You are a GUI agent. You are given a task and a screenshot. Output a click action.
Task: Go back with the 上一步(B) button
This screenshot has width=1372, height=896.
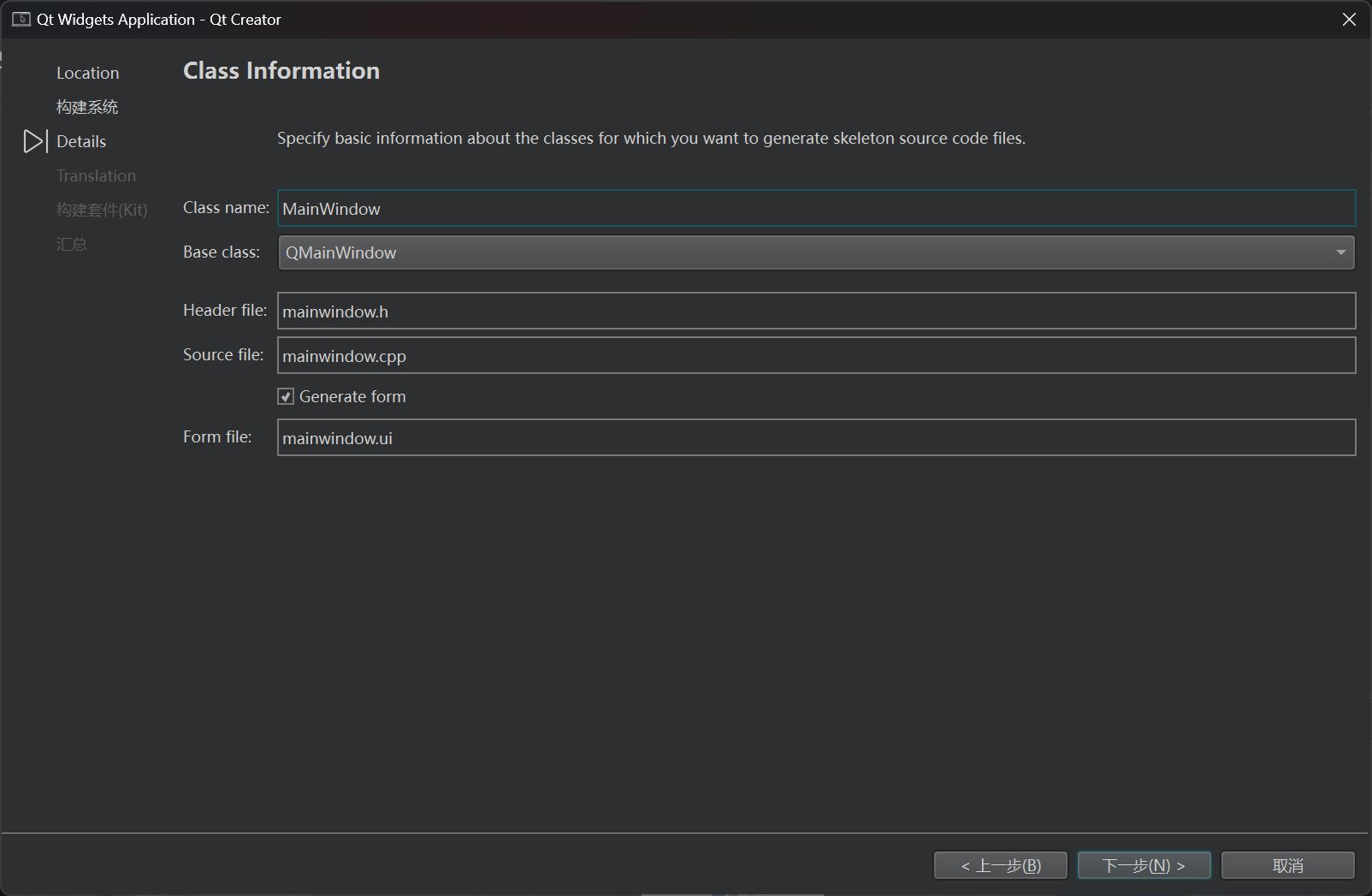[1000, 865]
